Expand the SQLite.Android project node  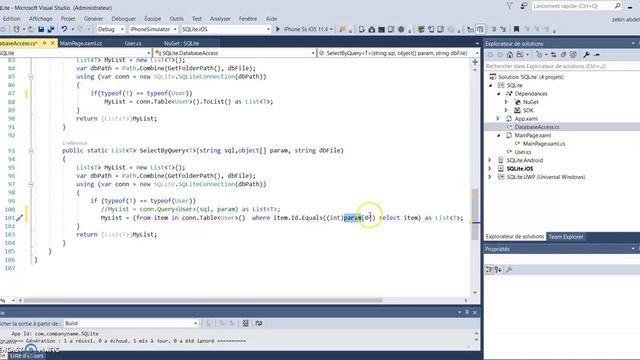click(490, 160)
